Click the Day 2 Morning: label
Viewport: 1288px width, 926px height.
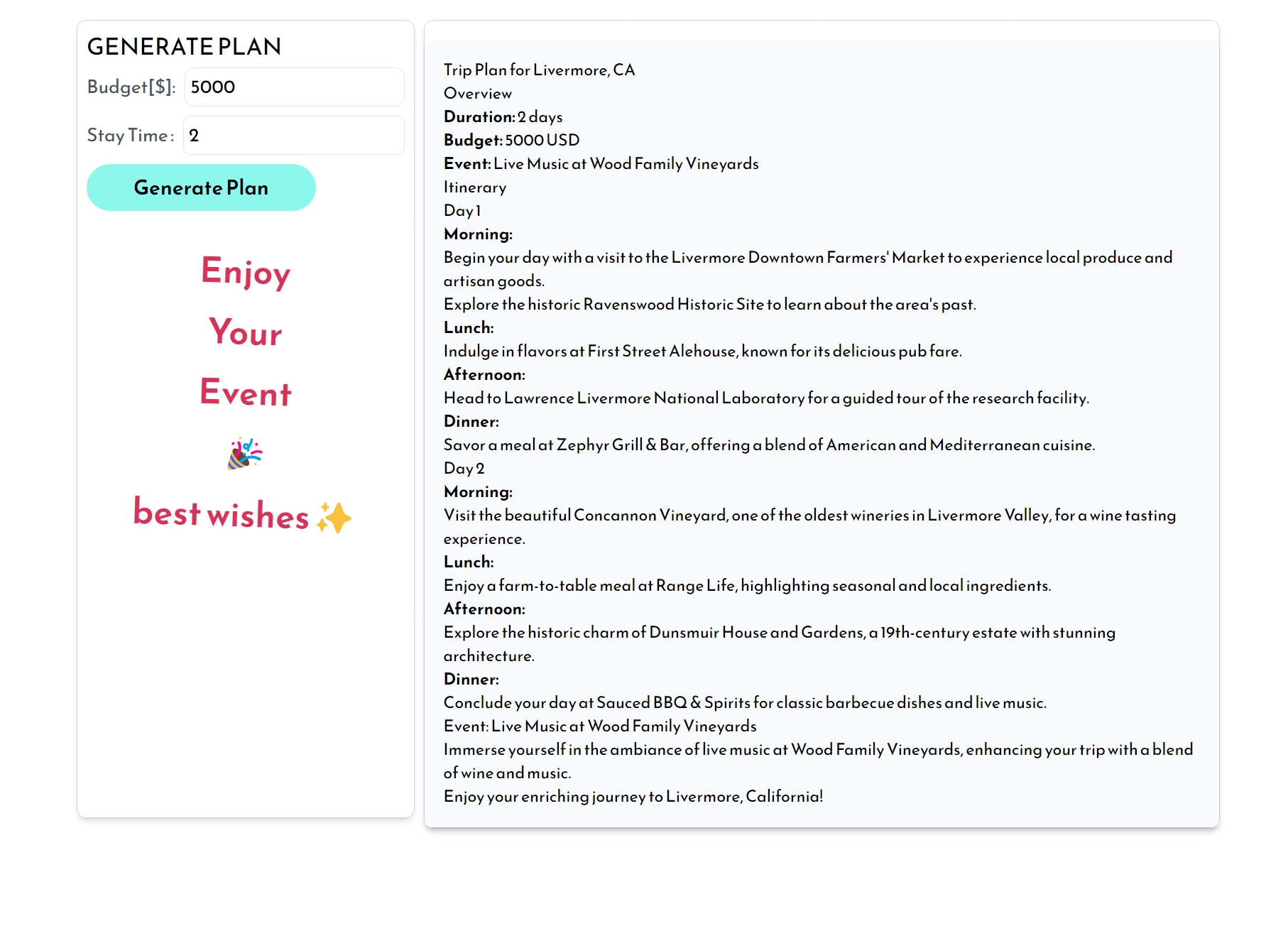(x=478, y=491)
